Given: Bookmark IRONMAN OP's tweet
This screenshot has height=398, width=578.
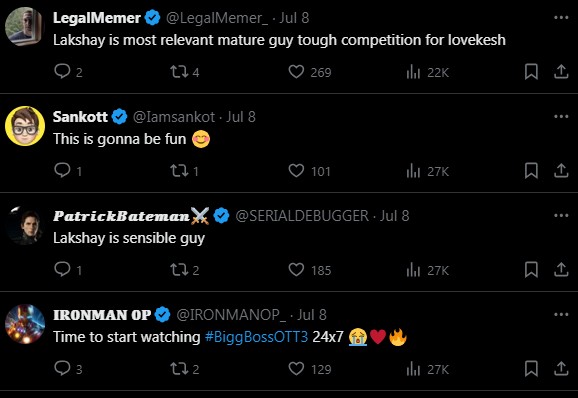Looking at the screenshot, I should pos(531,369).
